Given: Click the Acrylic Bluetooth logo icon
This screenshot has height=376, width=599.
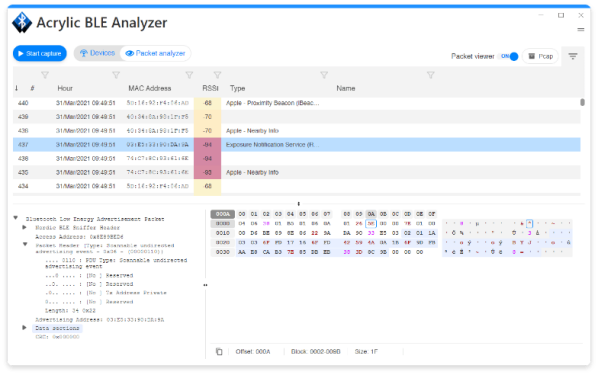Looking at the screenshot, I should pyautogui.click(x=22, y=23).
